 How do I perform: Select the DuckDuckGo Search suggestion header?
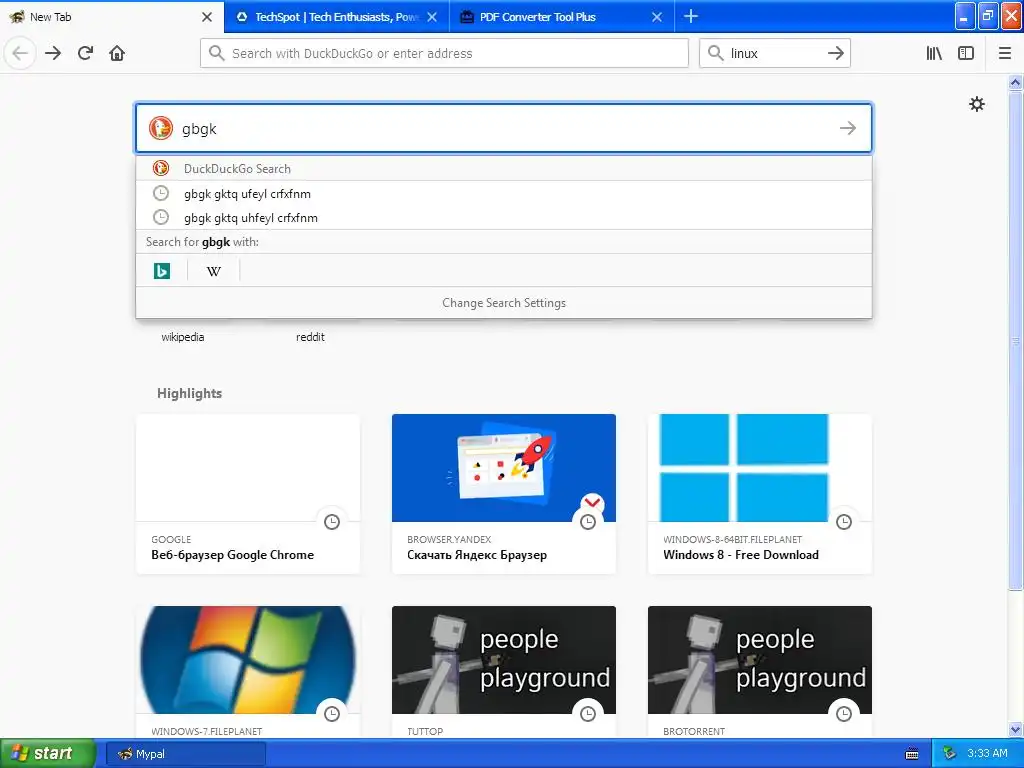[504, 168]
